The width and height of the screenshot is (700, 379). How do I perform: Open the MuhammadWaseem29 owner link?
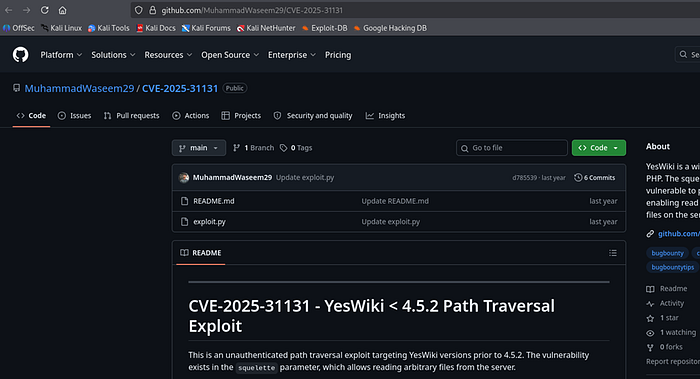pos(79,88)
